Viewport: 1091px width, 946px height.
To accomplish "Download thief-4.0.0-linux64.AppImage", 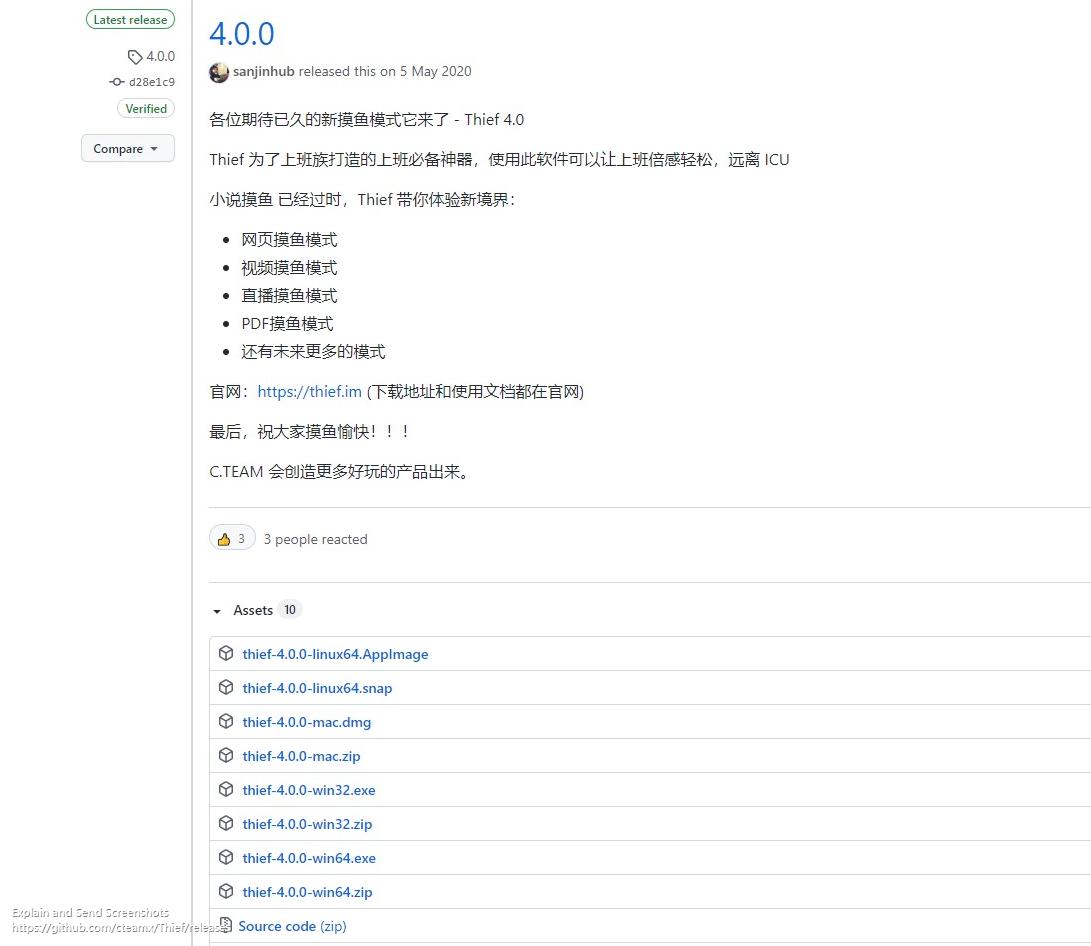I will pos(335,653).
